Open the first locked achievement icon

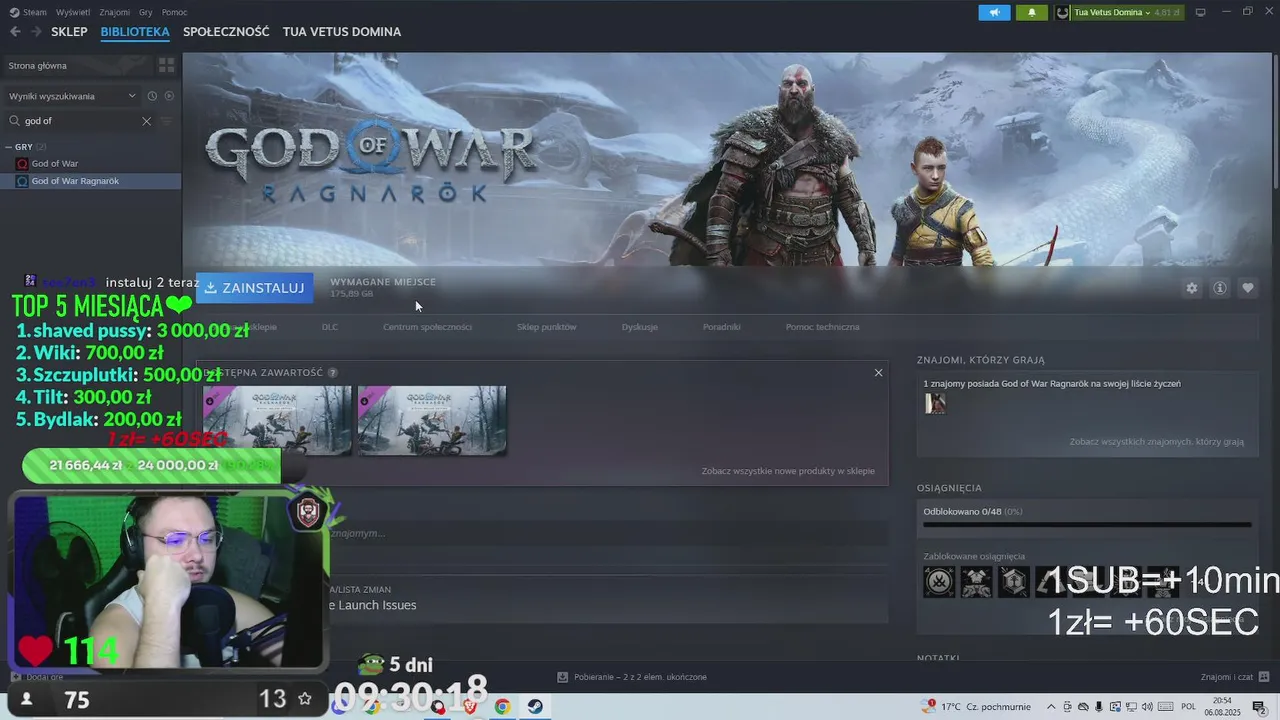click(x=939, y=582)
